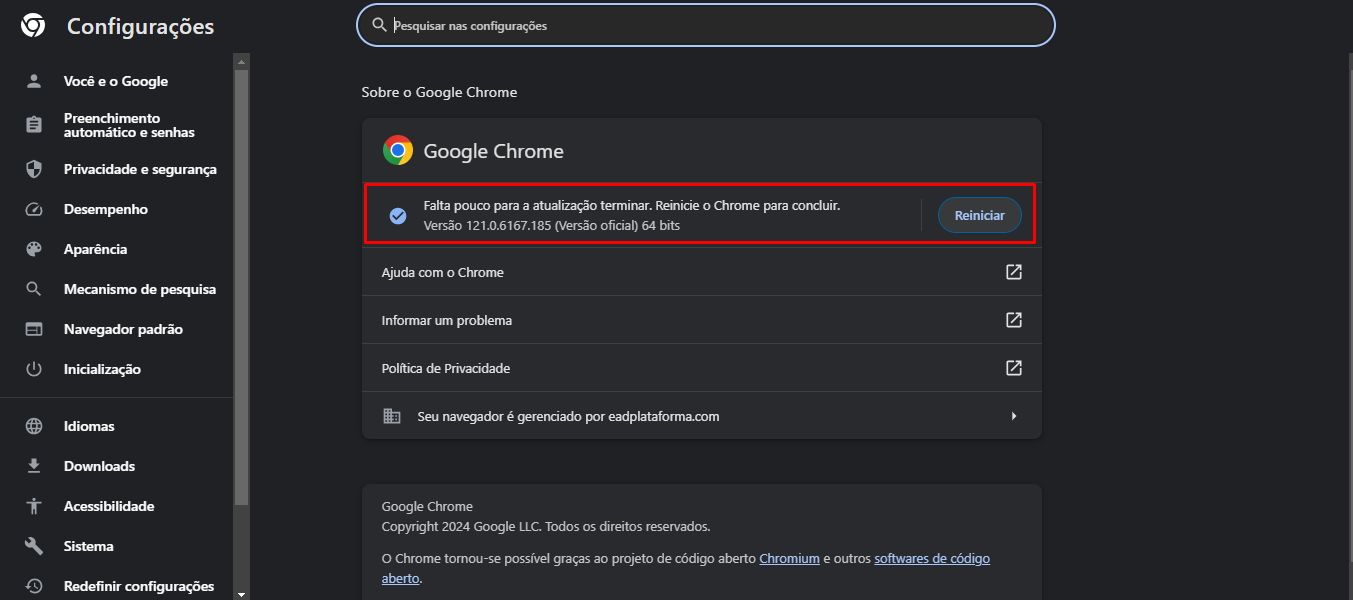Open Ajuda com o Chrome
1353x600 pixels.
coord(701,272)
